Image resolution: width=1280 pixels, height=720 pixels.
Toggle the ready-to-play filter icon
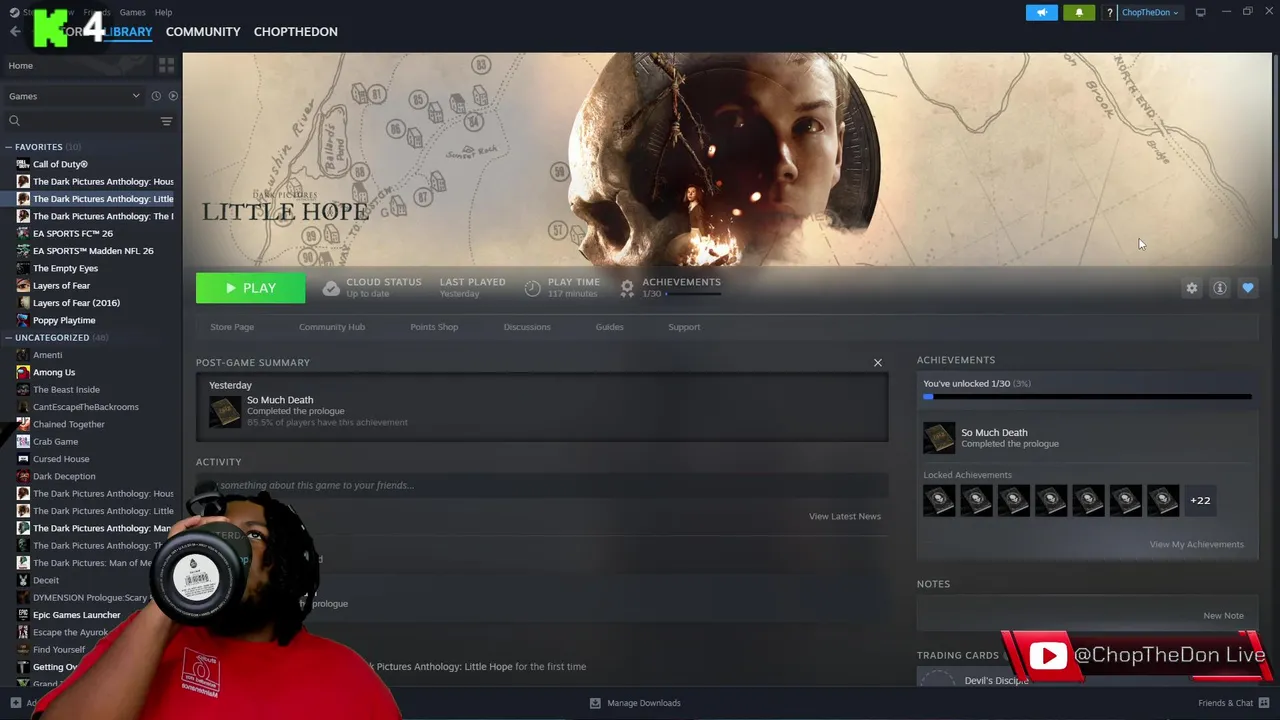(x=173, y=96)
